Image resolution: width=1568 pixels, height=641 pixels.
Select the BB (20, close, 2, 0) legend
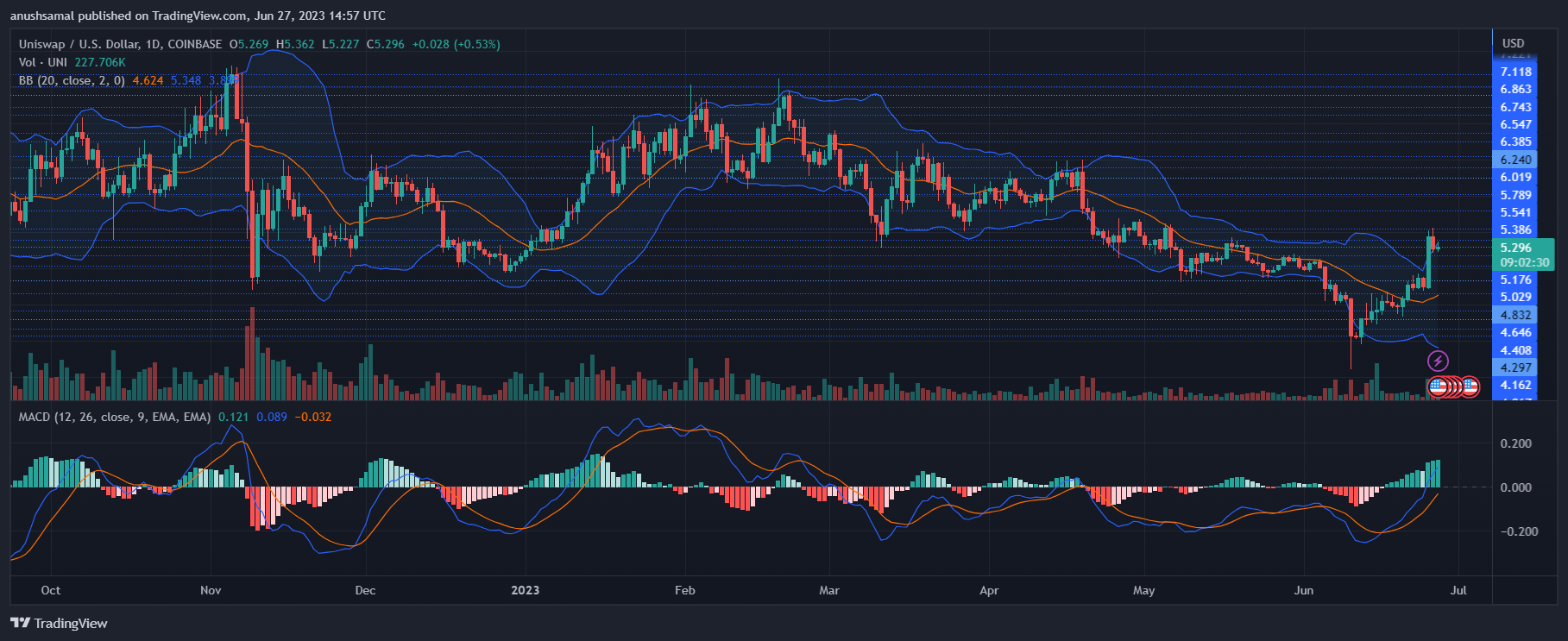(x=72, y=80)
